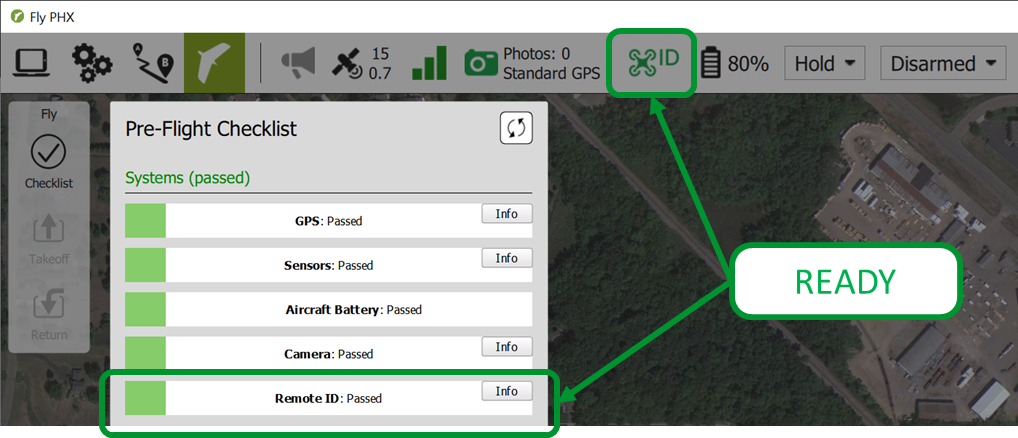Open Info for Remote ID check
Screen dimensions: 1018x438
tap(506, 391)
